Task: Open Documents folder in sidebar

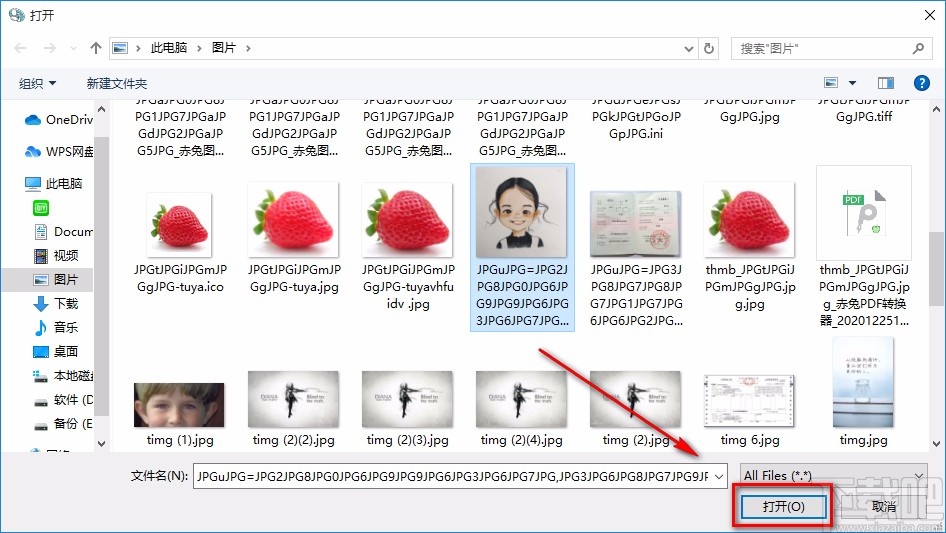Action: [63, 231]
